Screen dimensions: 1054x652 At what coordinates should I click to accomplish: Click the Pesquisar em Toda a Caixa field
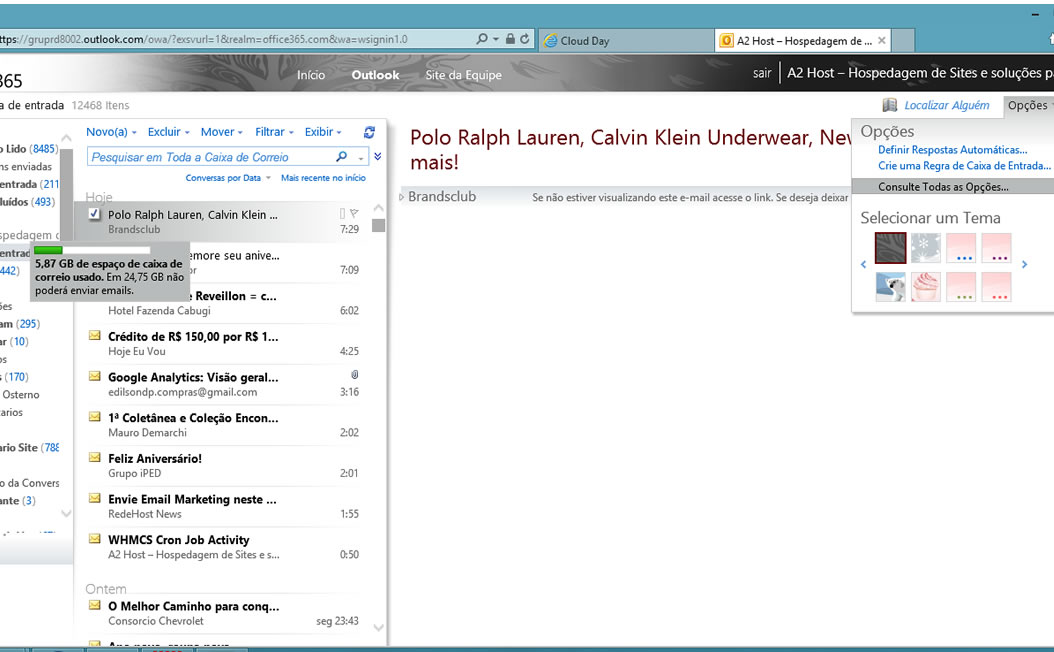(210, 157)
